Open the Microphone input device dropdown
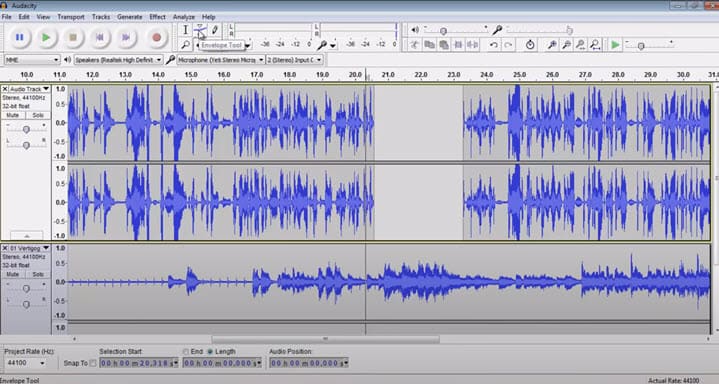Screen dimensions: 719x384 click(221, 60)
